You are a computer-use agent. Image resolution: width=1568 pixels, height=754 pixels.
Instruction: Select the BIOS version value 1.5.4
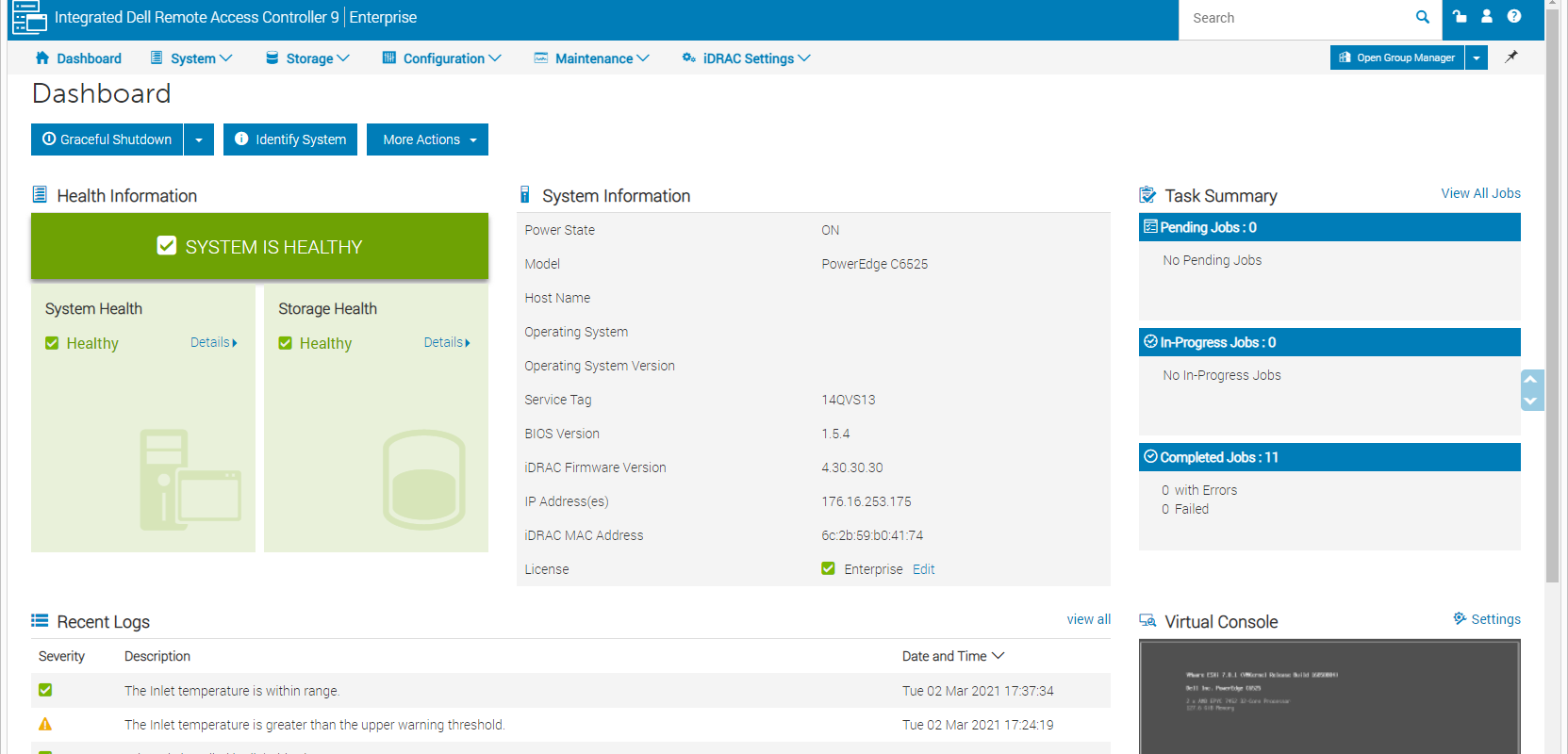click(835, 434)
